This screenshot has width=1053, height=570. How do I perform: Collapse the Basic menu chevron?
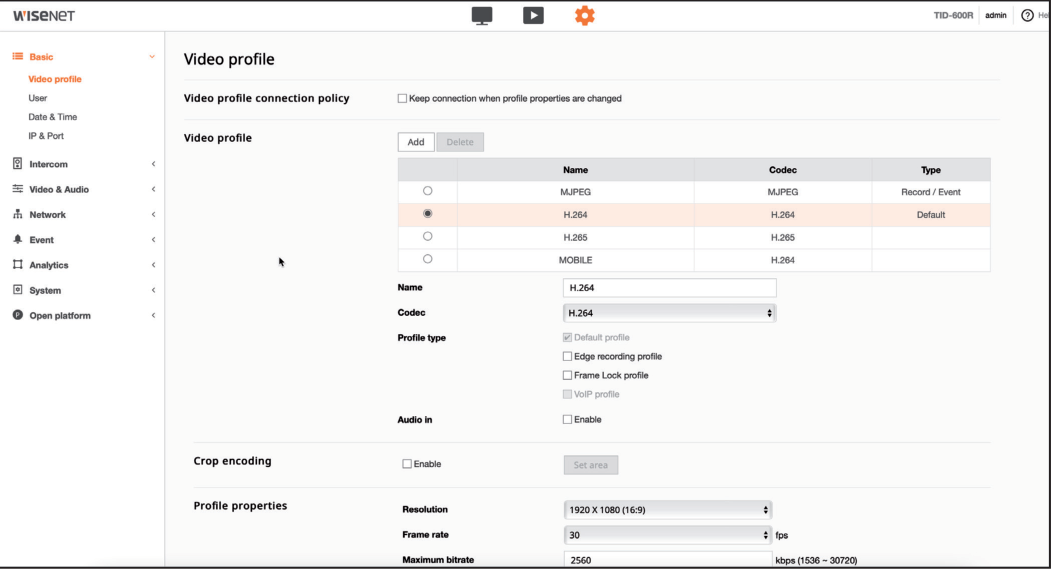pos(152,57)
